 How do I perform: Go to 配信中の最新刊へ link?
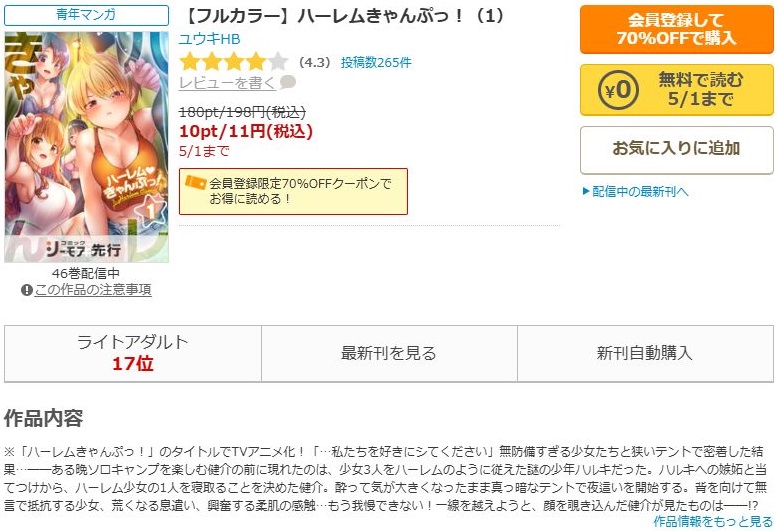tap(640, 191)
